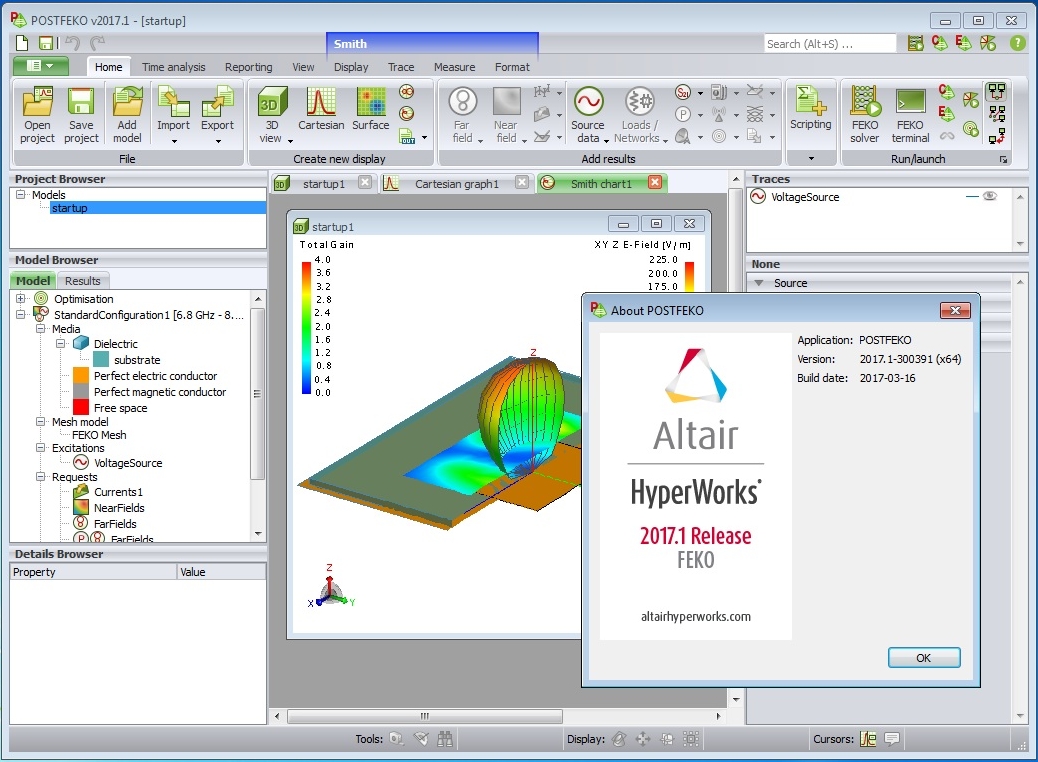
Task: Add Far field results
Action: coord(463,115)
